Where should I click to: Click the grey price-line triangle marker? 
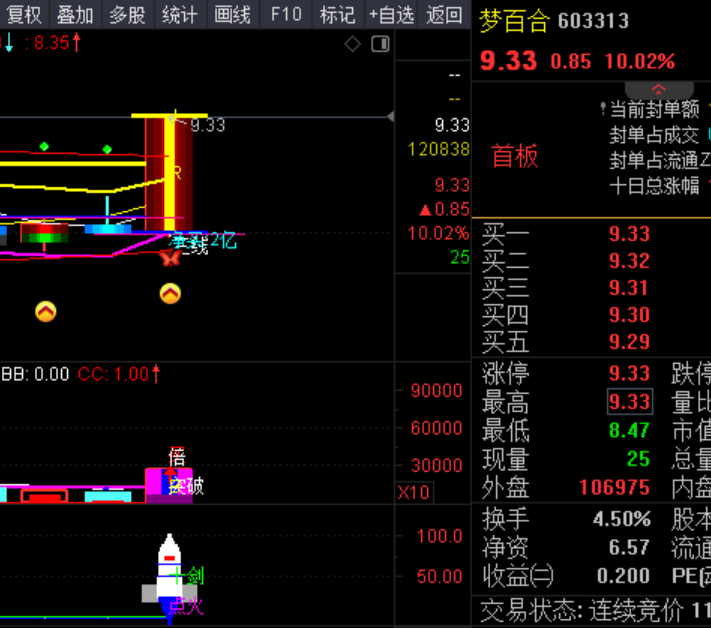pyautogui.click(x=390, y=117)
